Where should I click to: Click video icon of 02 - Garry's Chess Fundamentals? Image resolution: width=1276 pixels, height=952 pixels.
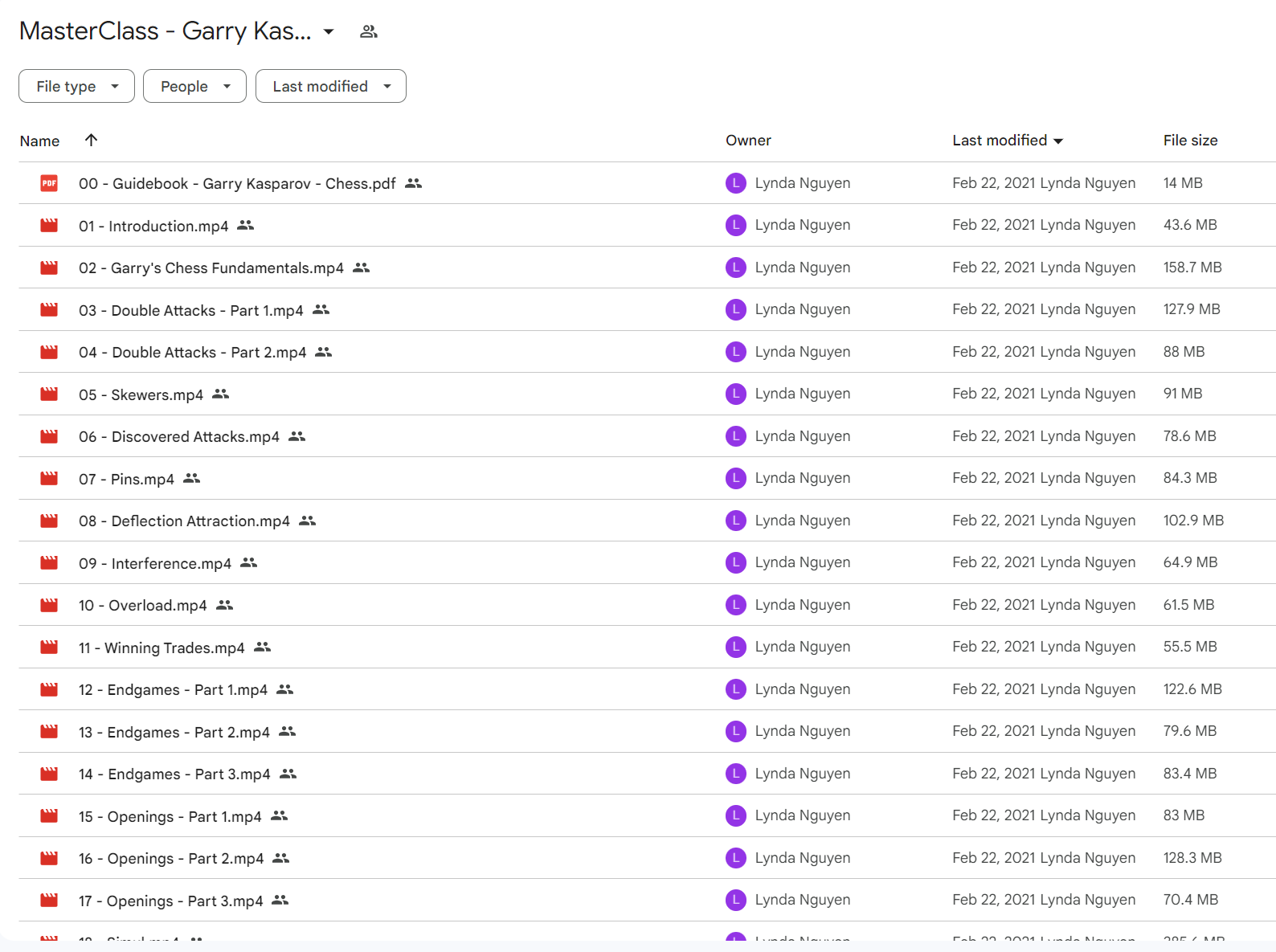pyautogui.click(x=49, y=268)
